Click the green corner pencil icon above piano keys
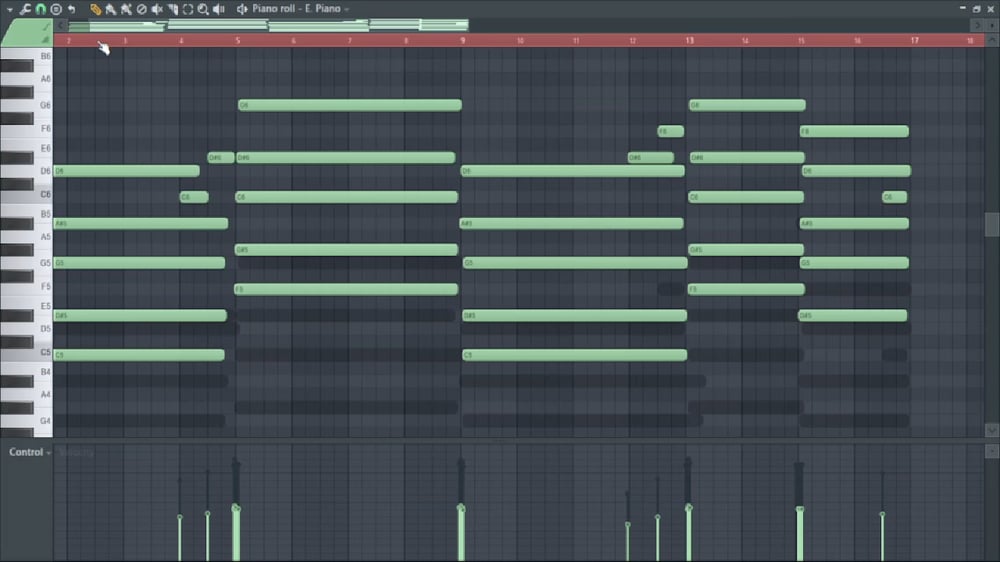1000x562 pixels. click(45, 27)
